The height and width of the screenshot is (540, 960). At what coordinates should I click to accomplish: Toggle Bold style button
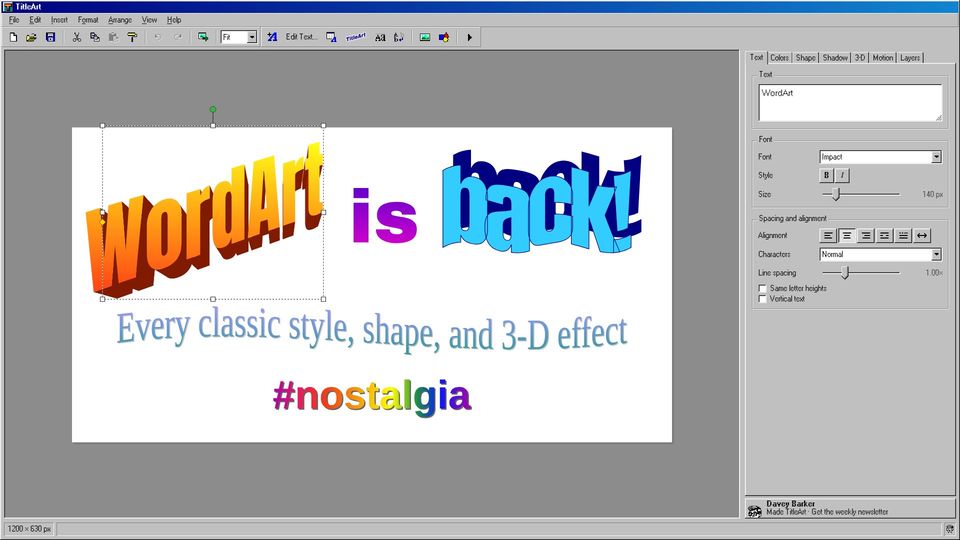[827, 175]
